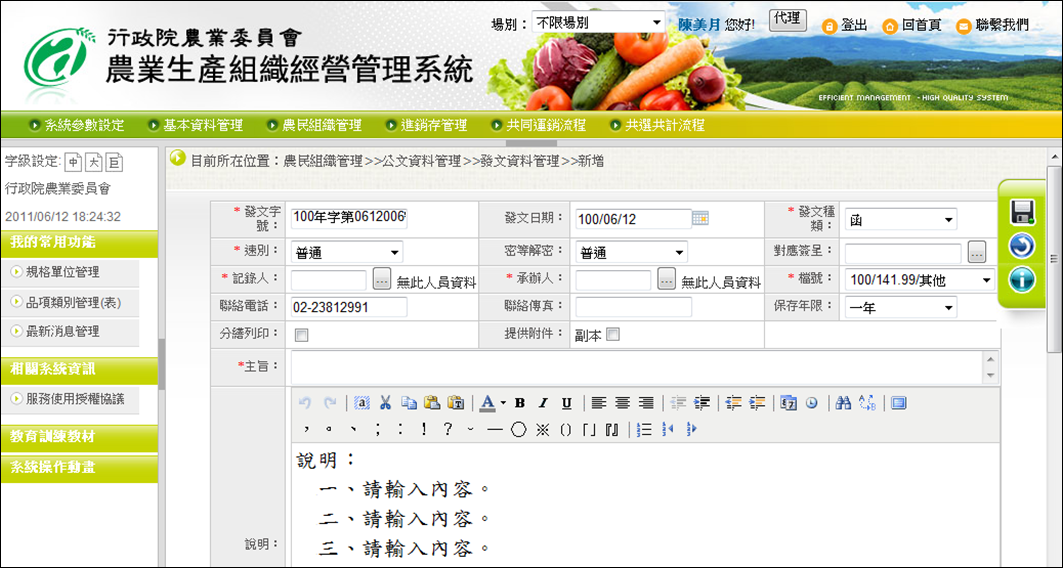
Task: Click the green save disk icon
Action: (x=1022, y=212)
